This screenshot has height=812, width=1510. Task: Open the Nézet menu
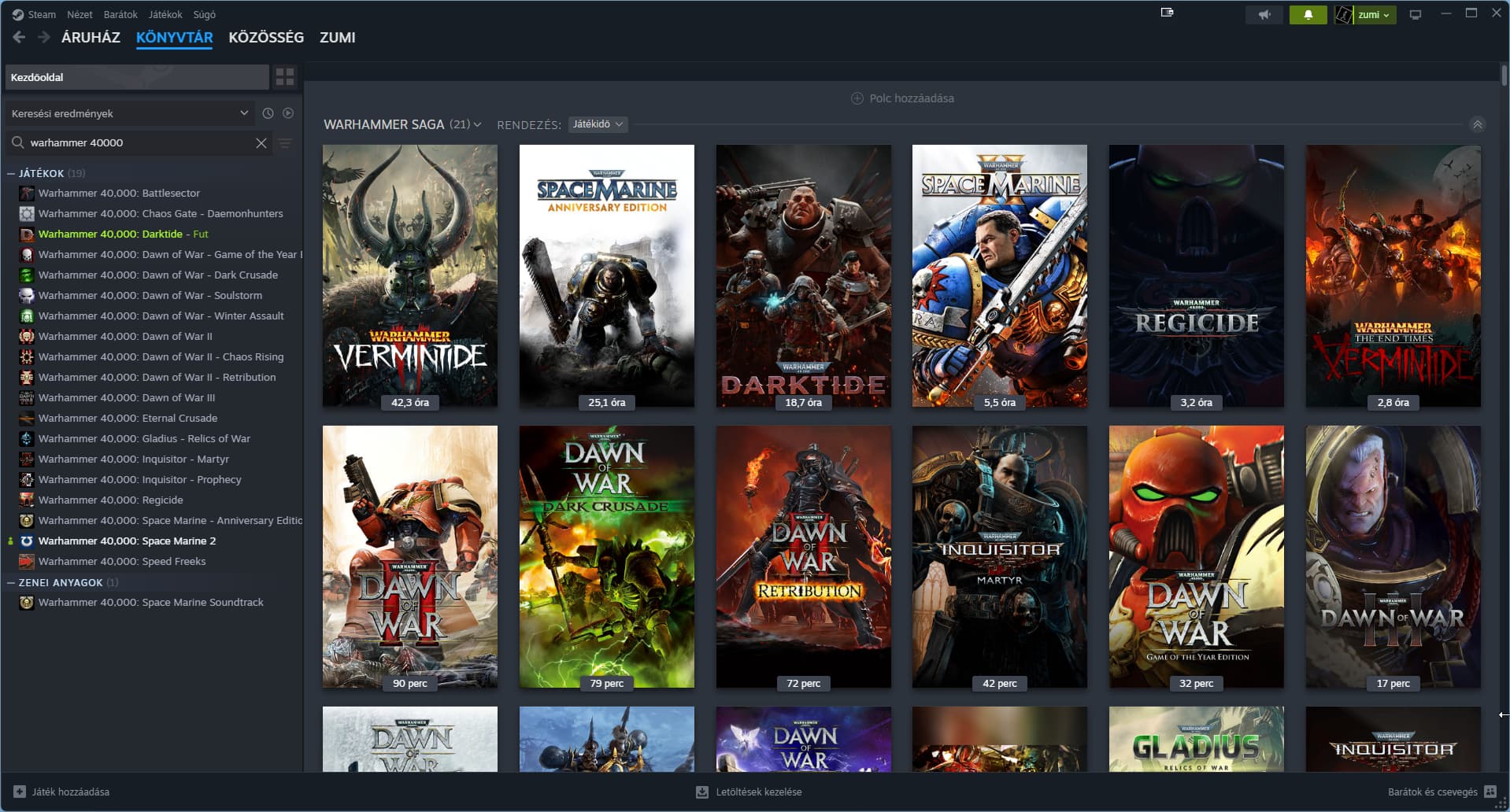coord(80,14)
